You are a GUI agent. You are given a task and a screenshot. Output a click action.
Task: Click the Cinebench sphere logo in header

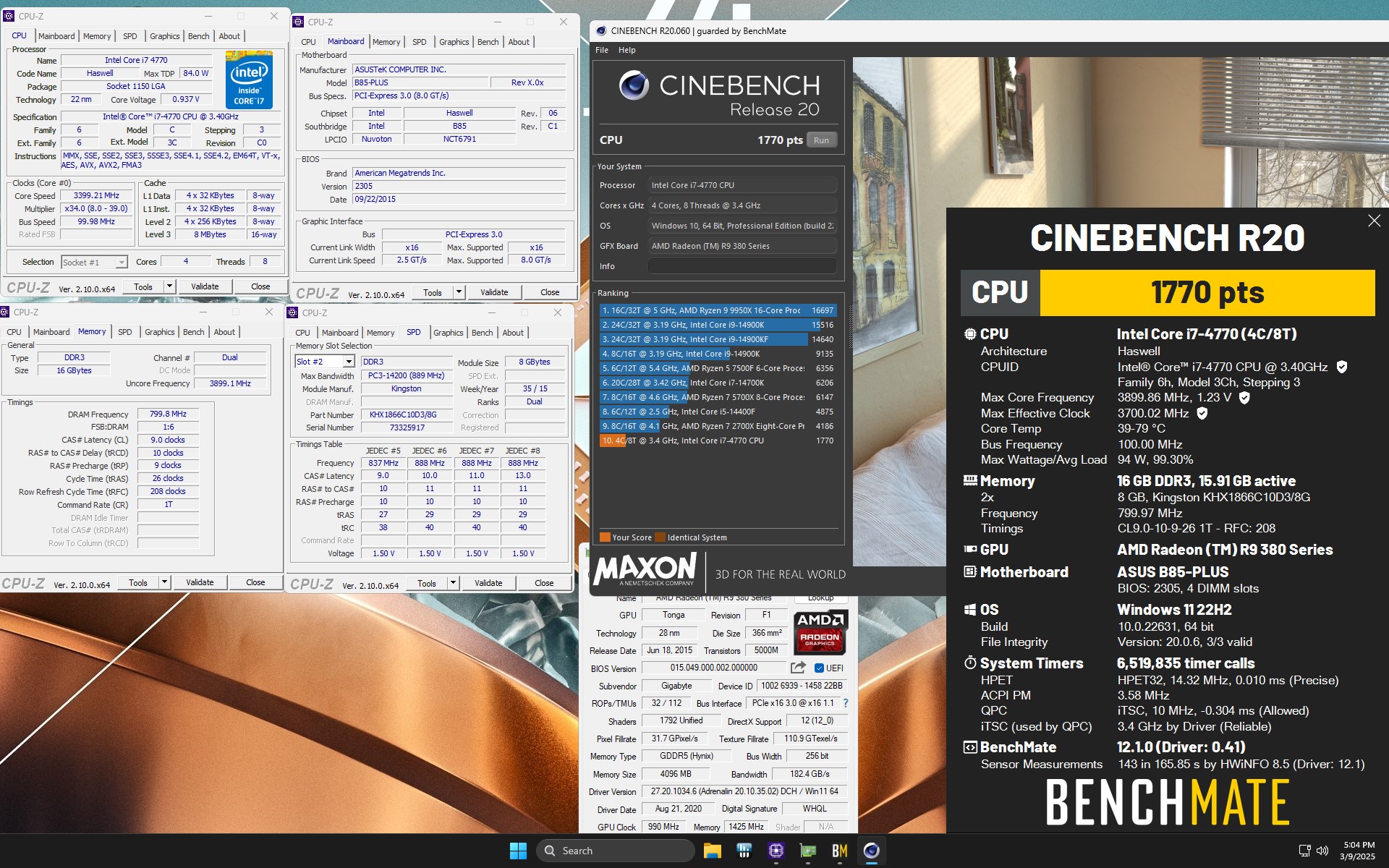[634, 85]
